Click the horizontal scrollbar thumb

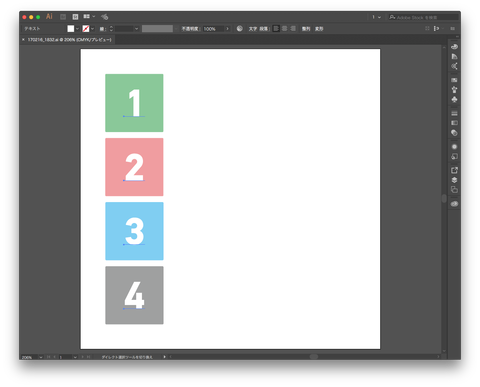click(314, 357)
